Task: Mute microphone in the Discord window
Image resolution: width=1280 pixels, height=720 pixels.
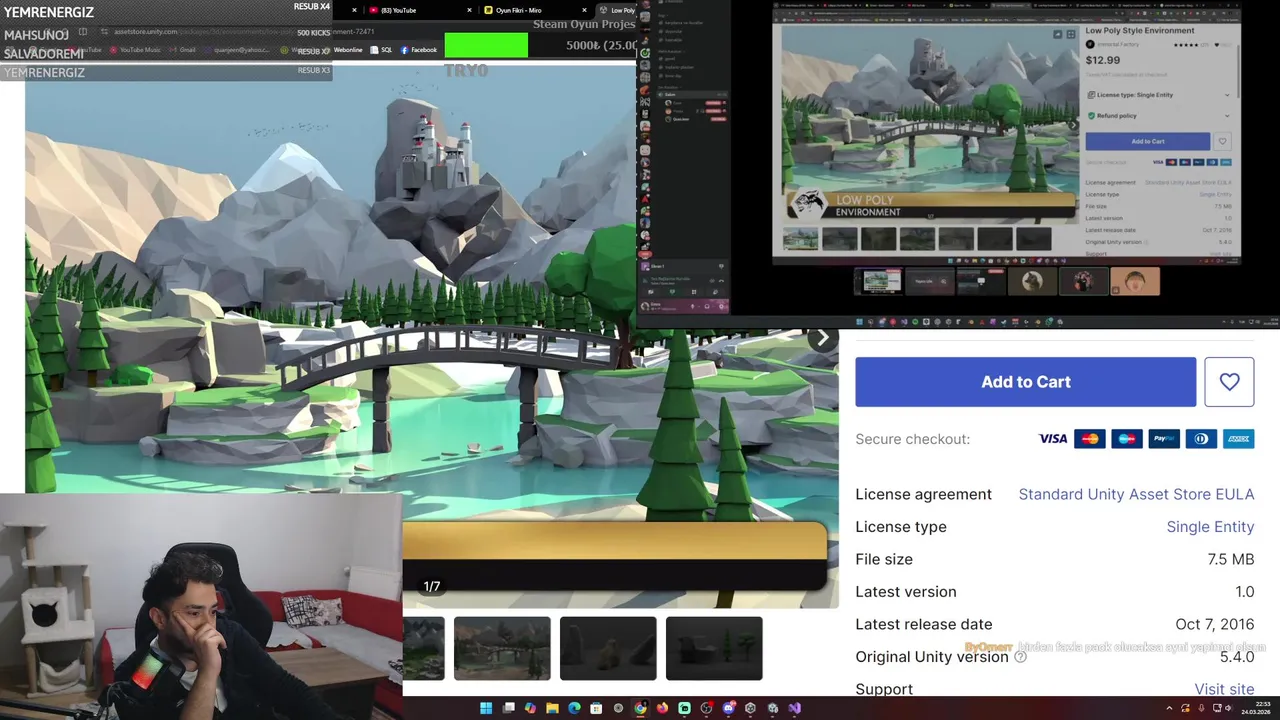Action: 692,306
